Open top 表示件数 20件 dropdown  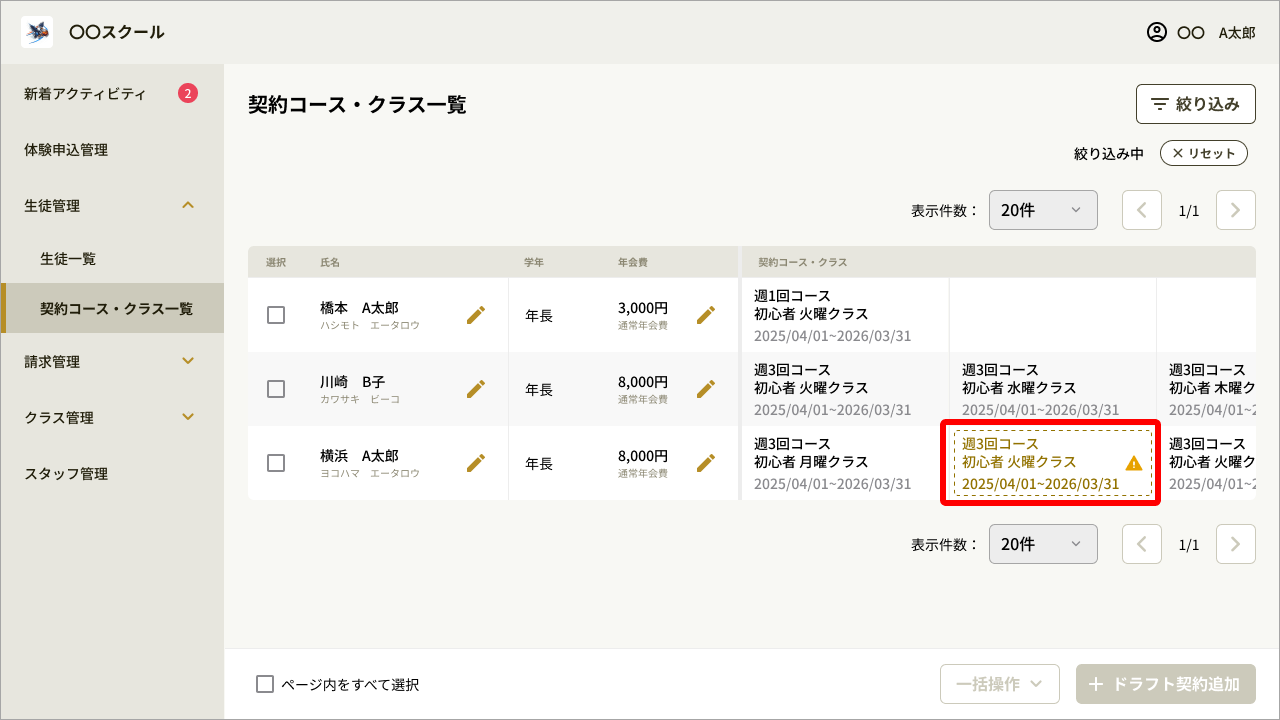(x=1043, y=210)
